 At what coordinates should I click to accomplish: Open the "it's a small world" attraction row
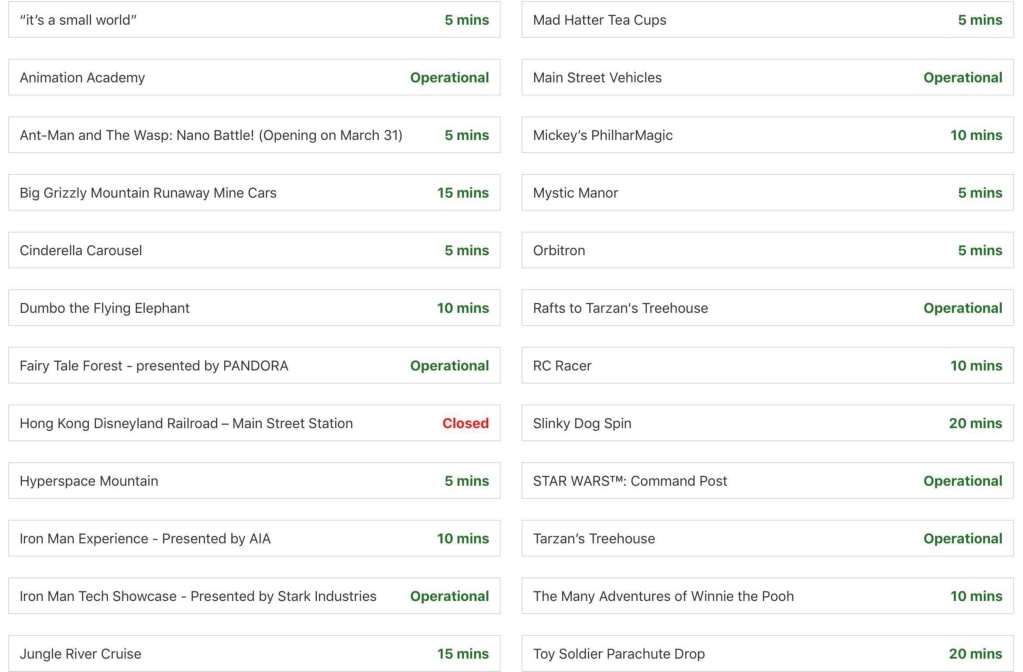[254, 20]
